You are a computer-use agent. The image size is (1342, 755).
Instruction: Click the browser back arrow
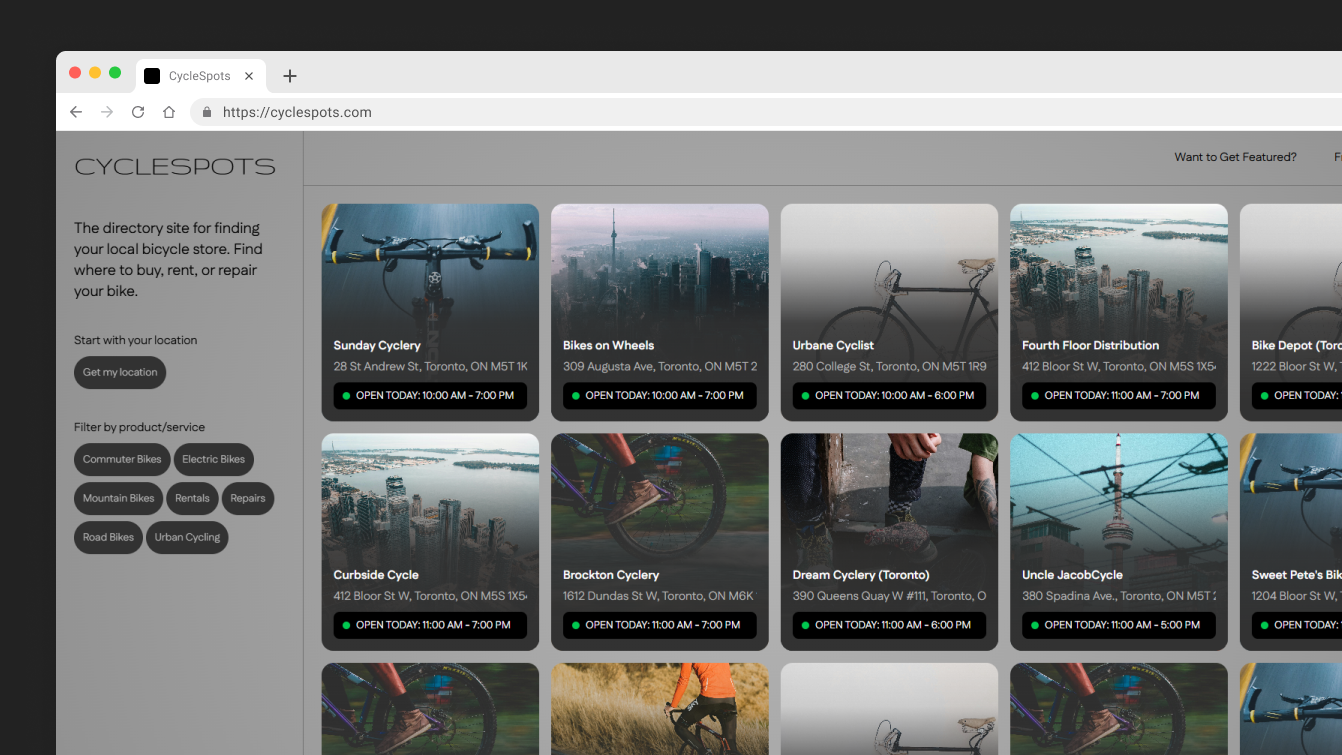(x=76, y=112)
